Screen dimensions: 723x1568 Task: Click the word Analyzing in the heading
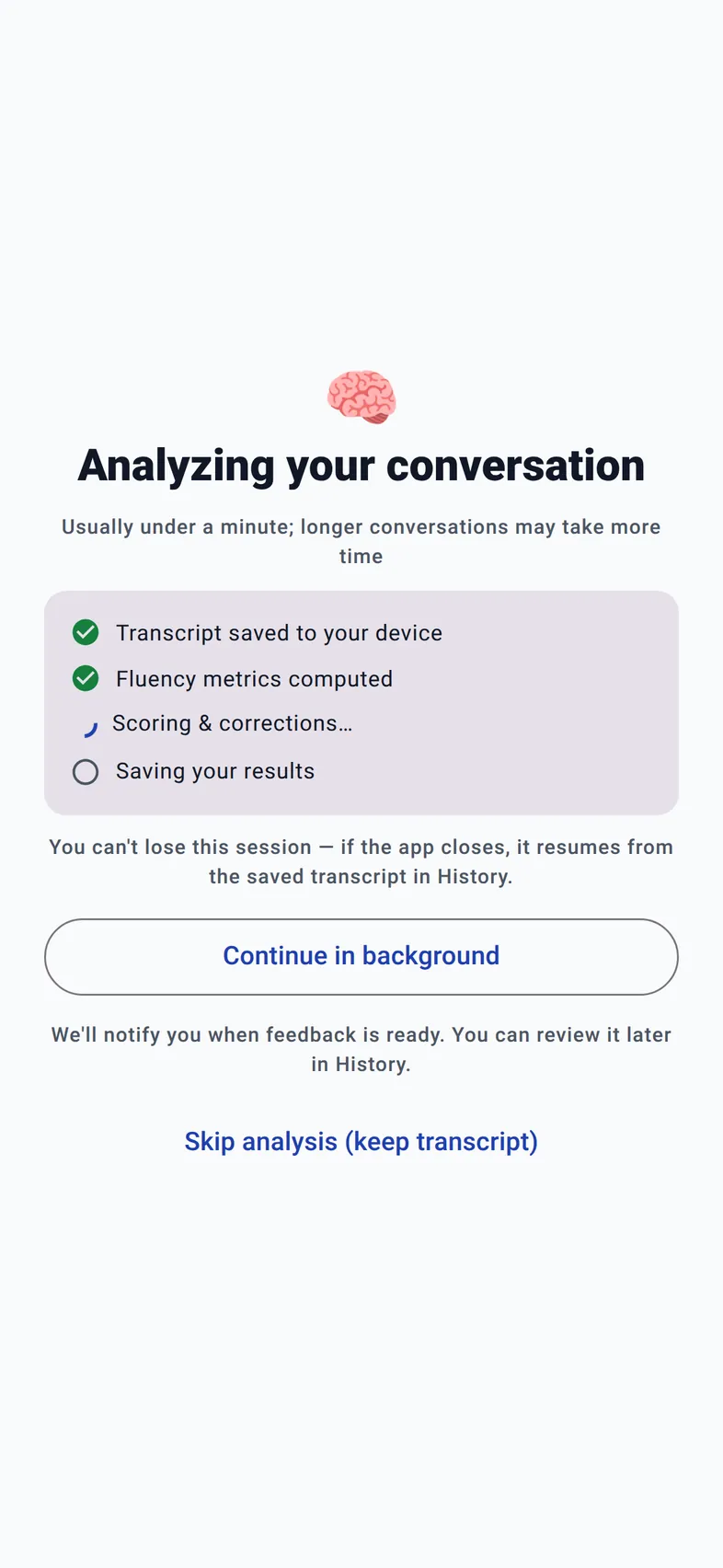tap(176, 467)
